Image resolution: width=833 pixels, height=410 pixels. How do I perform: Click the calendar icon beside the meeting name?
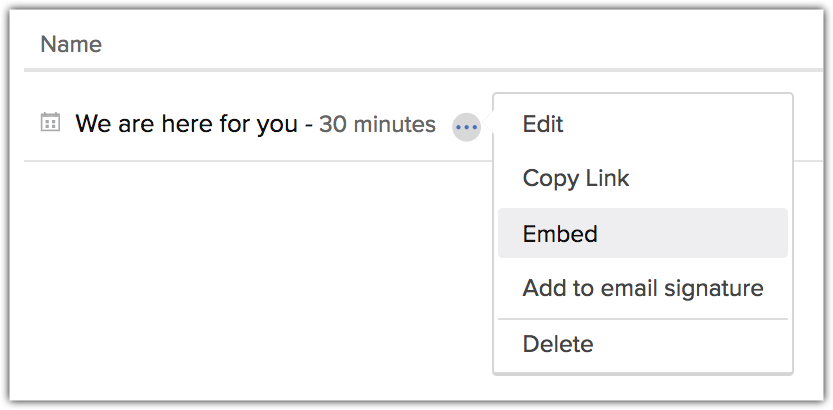50,123
